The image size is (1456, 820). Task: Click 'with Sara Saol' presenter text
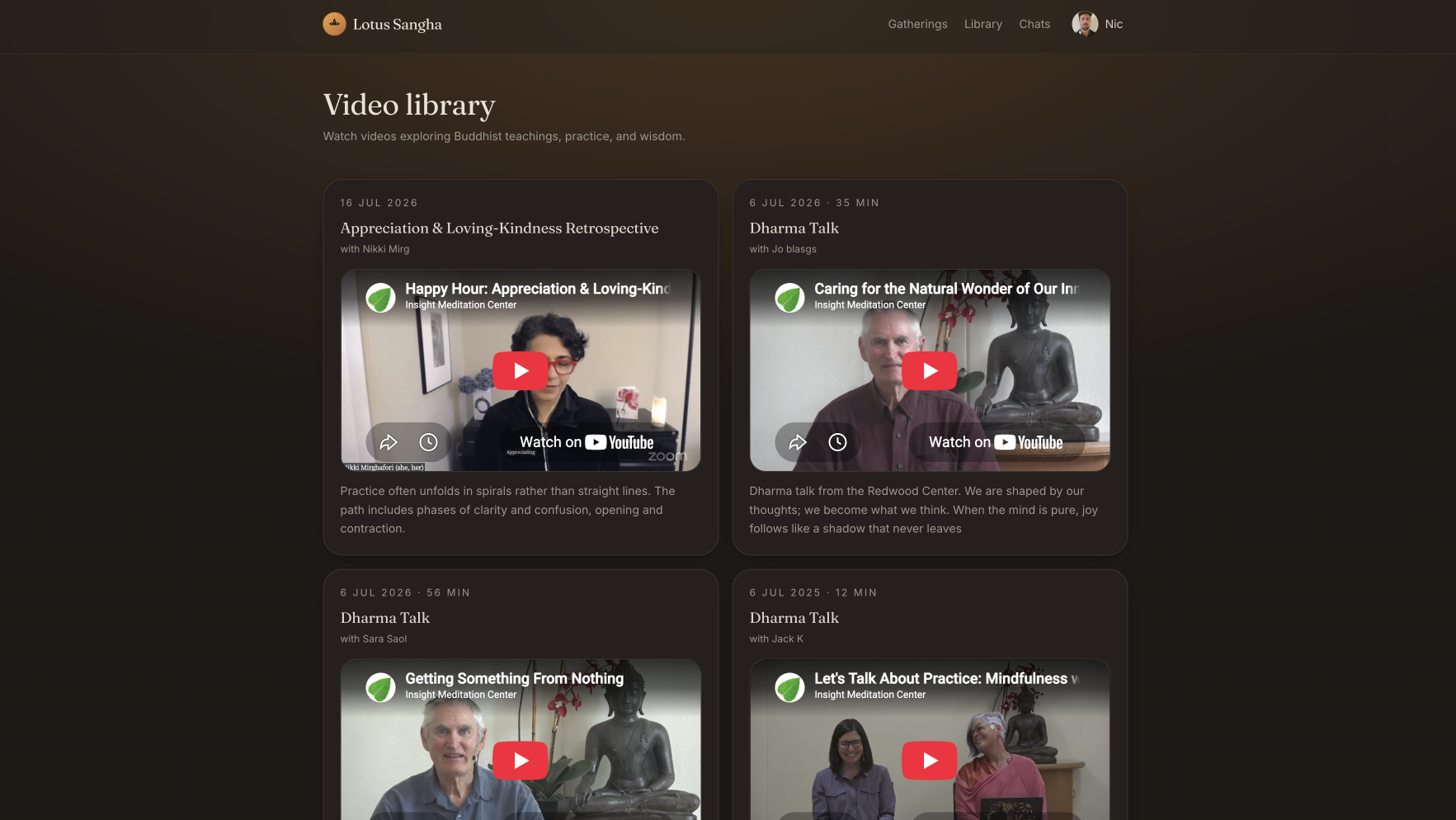click(x=374, y=639)
